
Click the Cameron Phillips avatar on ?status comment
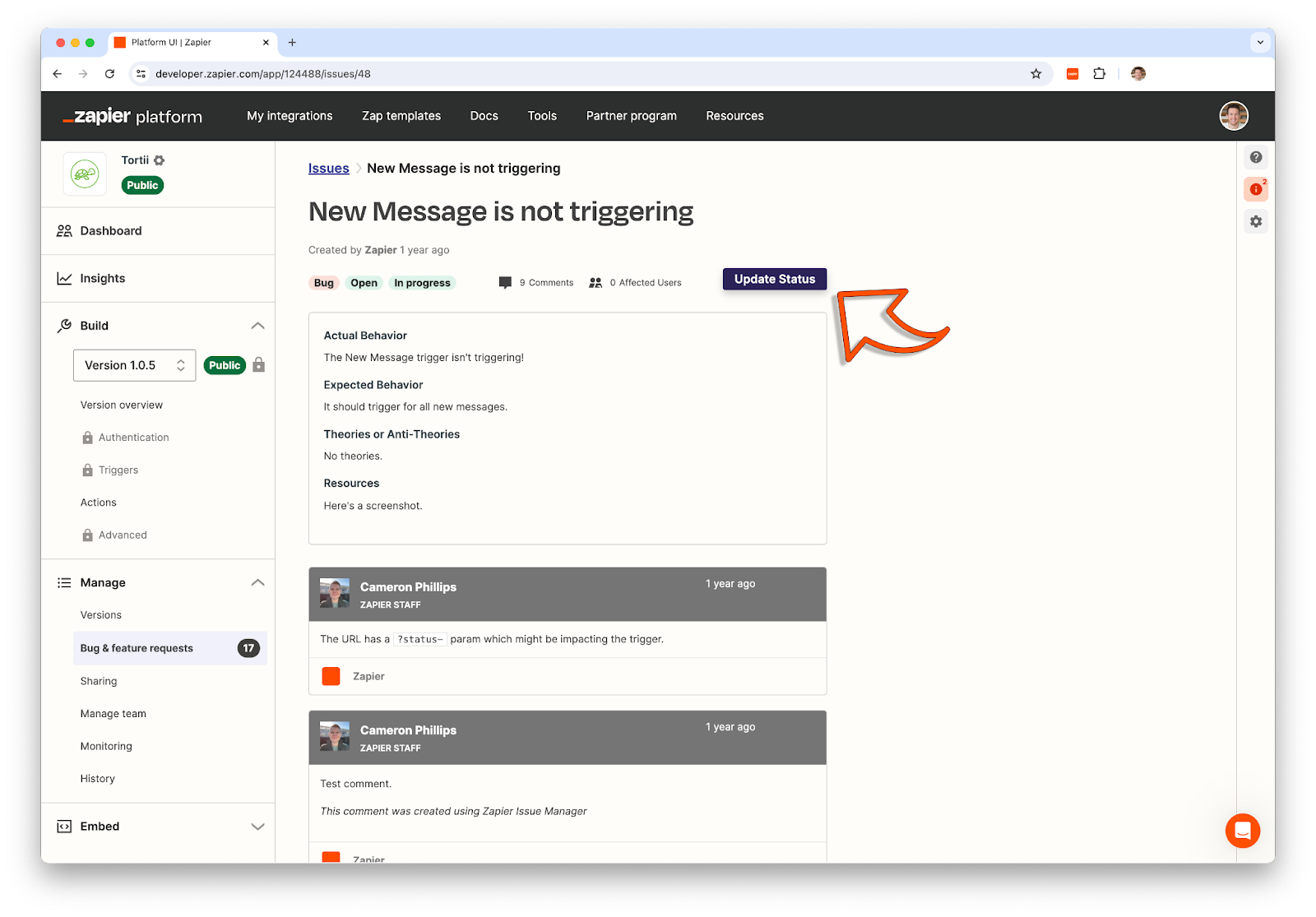coord(335,594)
